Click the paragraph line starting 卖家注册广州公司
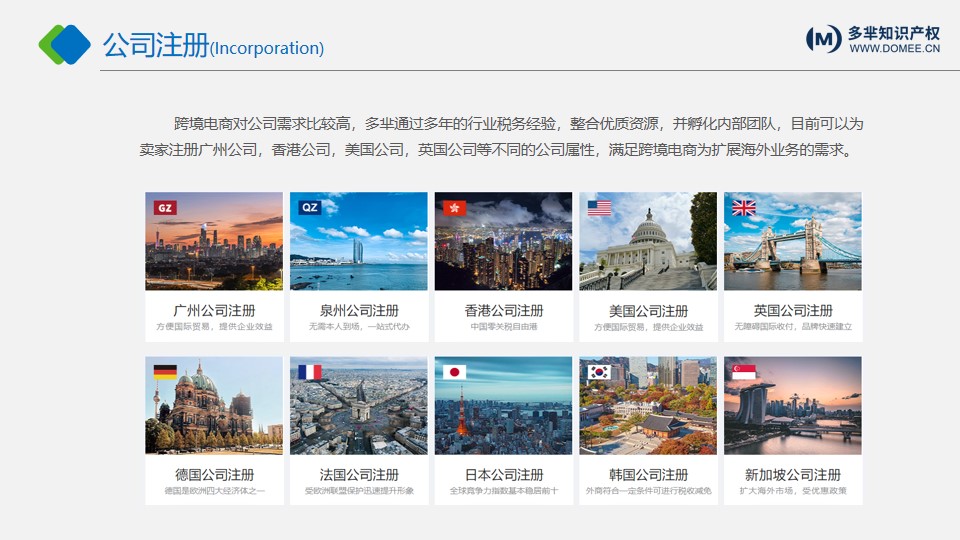 [x=496, y=149]
